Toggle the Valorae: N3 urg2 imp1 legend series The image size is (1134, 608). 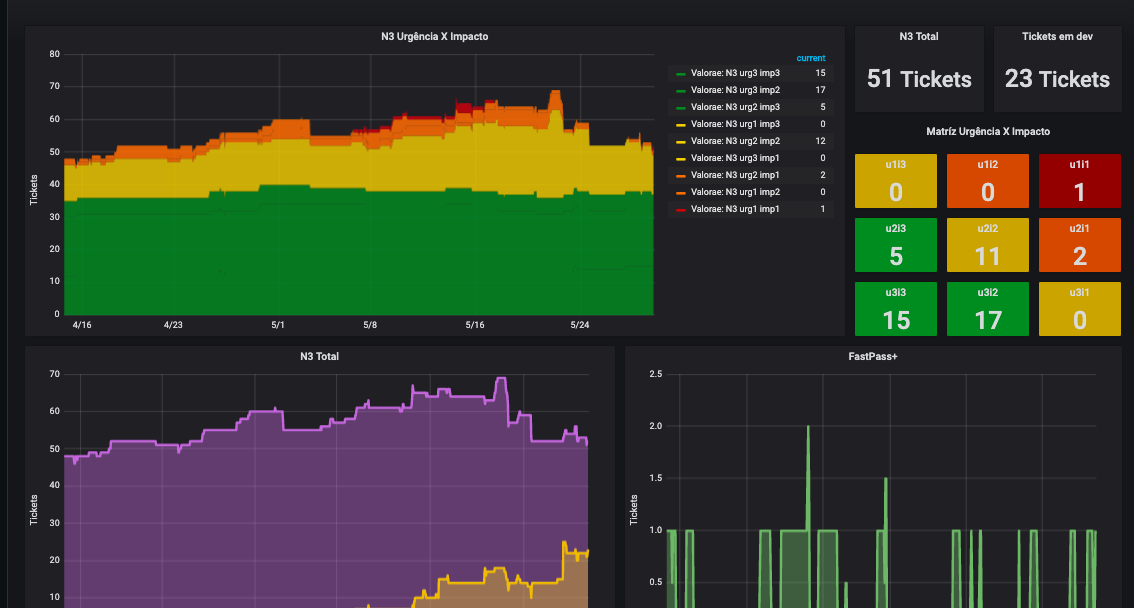(735, 175)
